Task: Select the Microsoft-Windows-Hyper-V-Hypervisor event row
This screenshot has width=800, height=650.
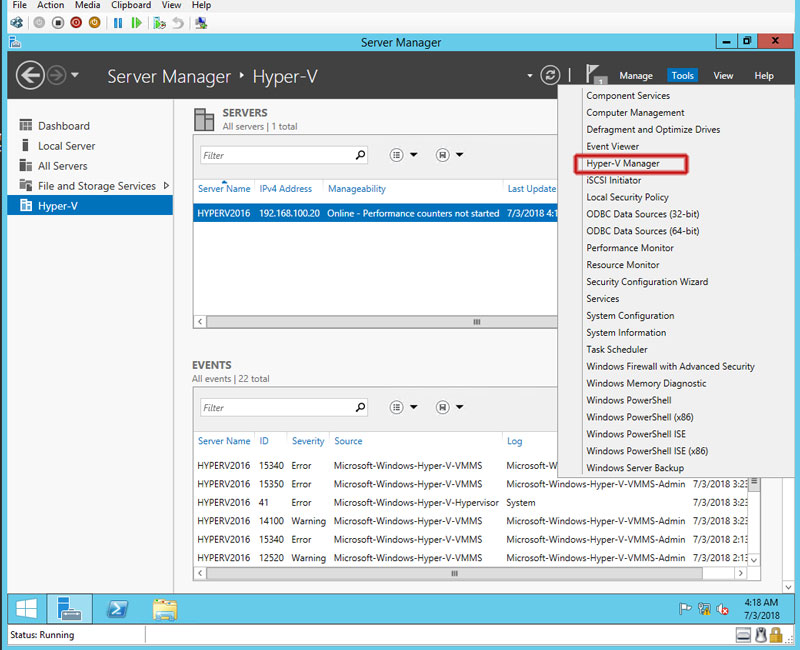Action: coord(472,503)
